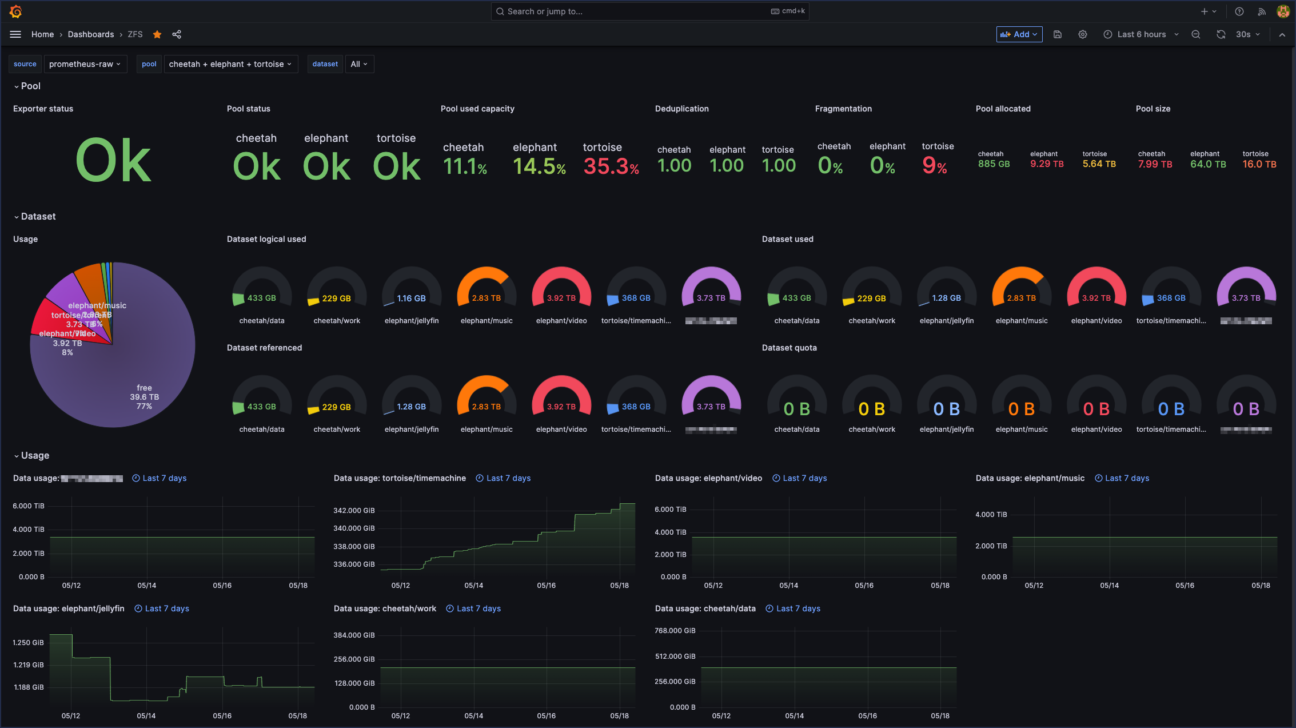Image resolution: width=1296 pixels, height=728 pixels.
Task: Open the pool variable dropdown
Action: tap(230, 64)
